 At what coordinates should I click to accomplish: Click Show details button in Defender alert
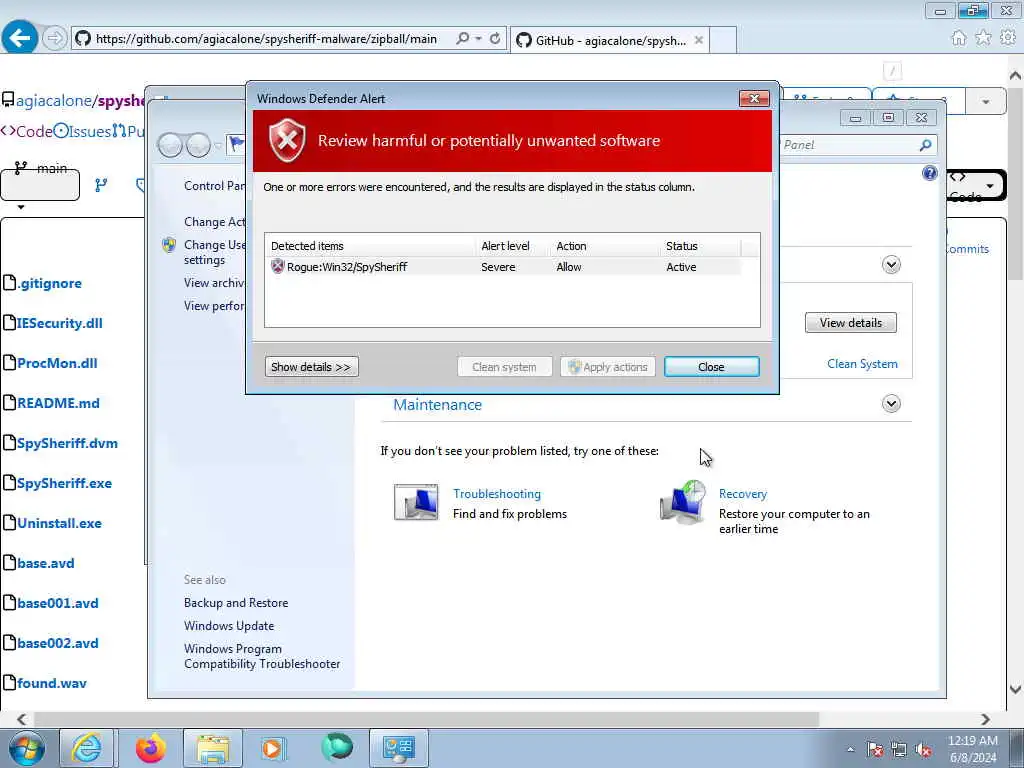[312, 367]
